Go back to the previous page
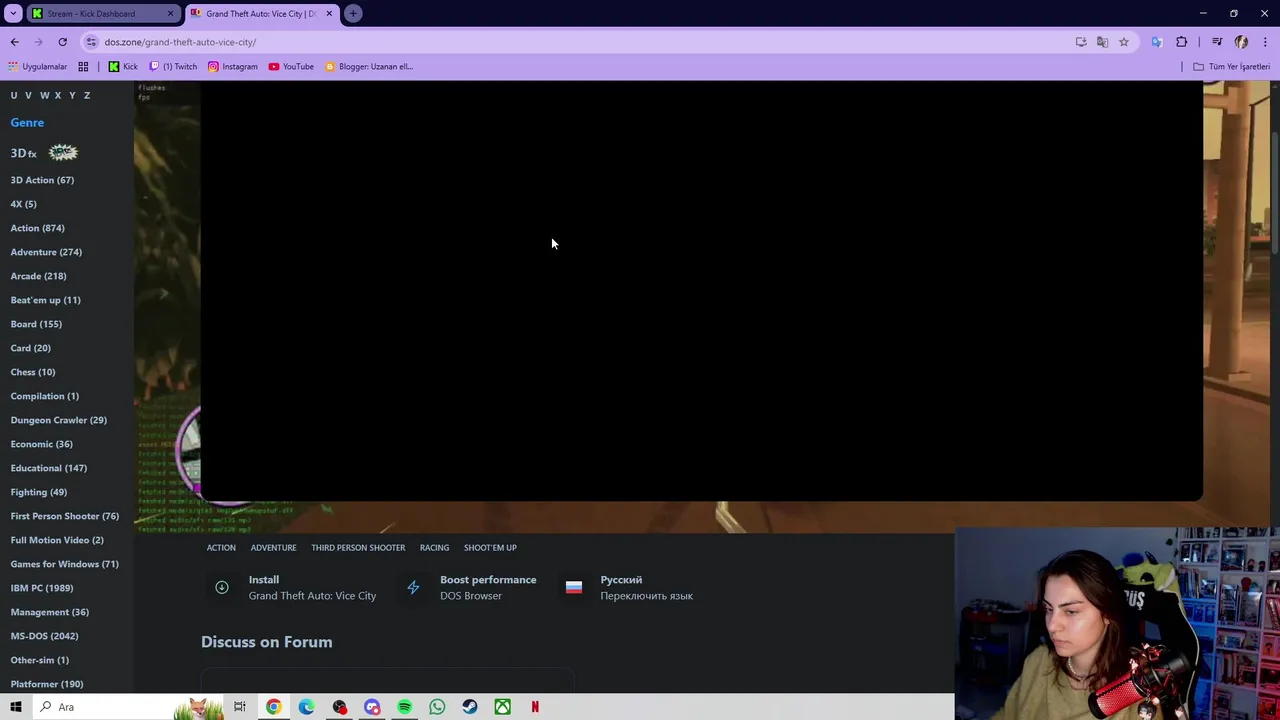Screen dimensions: 1280x720 [x=14, y=42]
